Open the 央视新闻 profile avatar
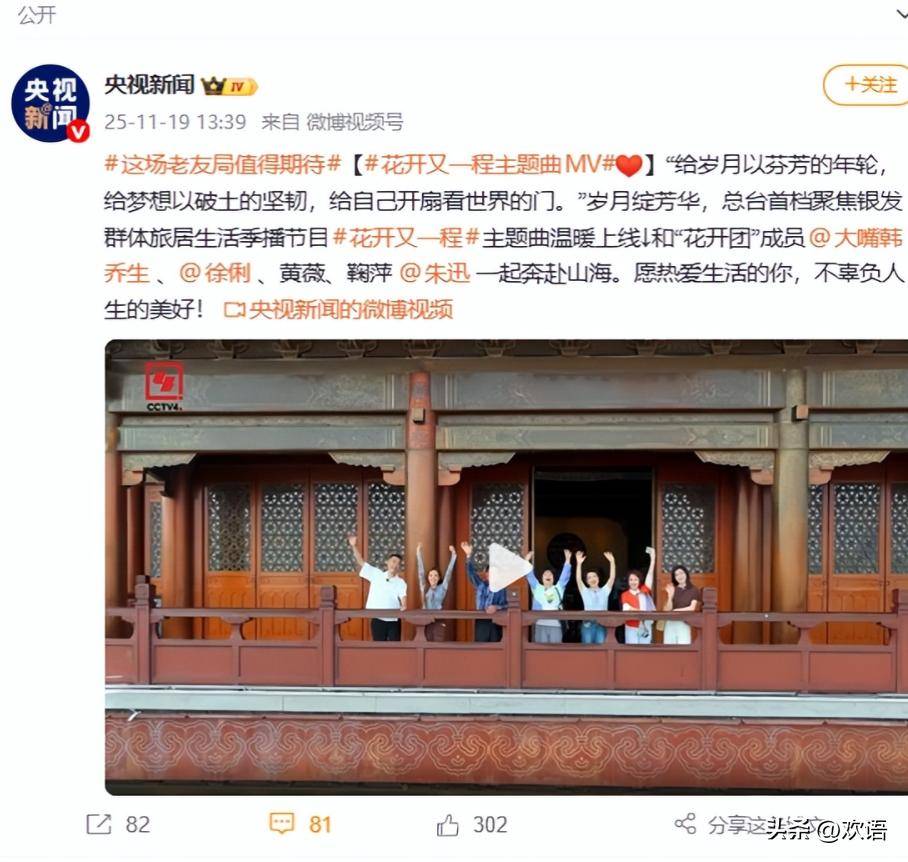The image size is (908, 862). pyautogui.click(x=50, y=103)
